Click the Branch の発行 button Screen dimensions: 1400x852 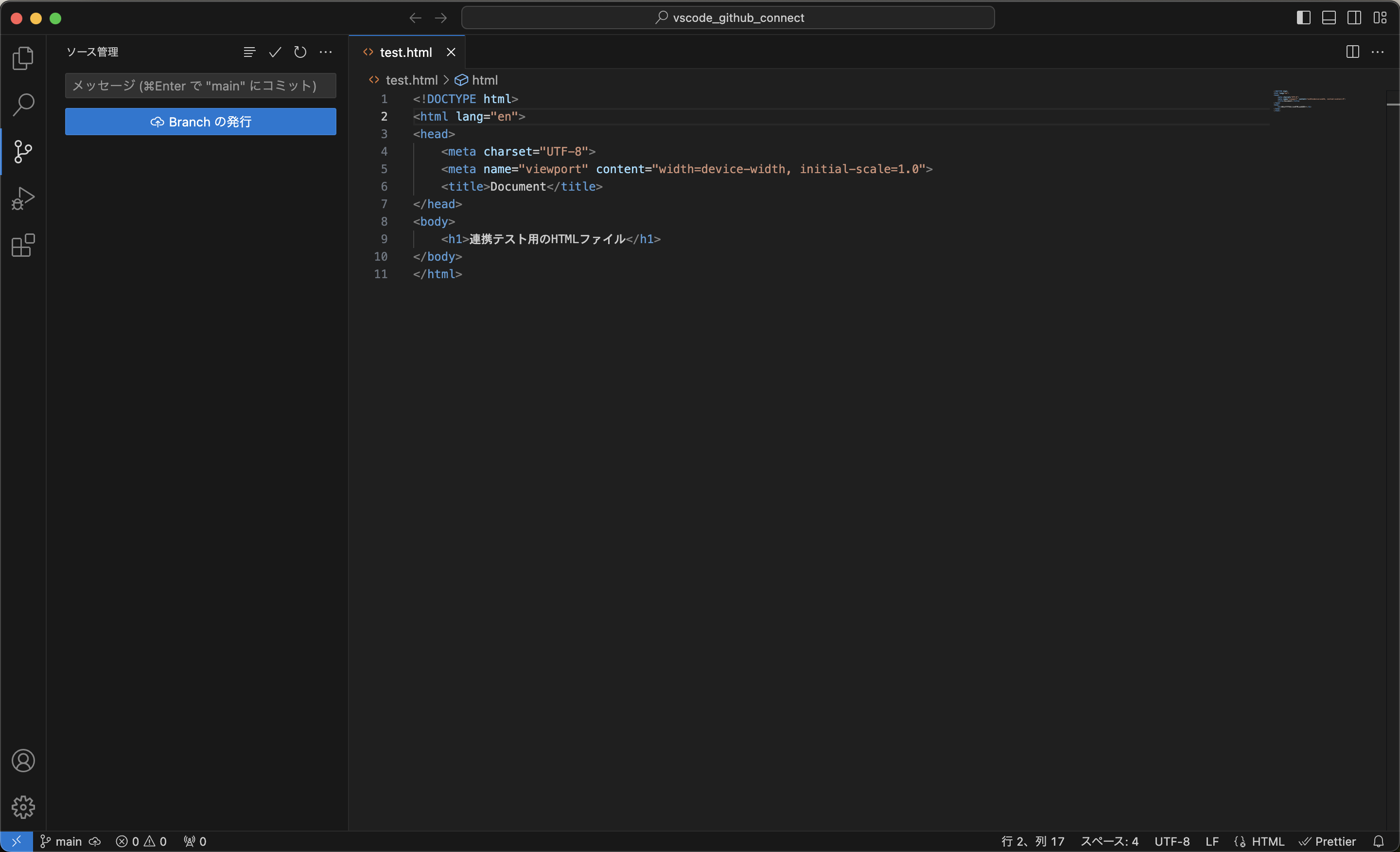(200, 122)
